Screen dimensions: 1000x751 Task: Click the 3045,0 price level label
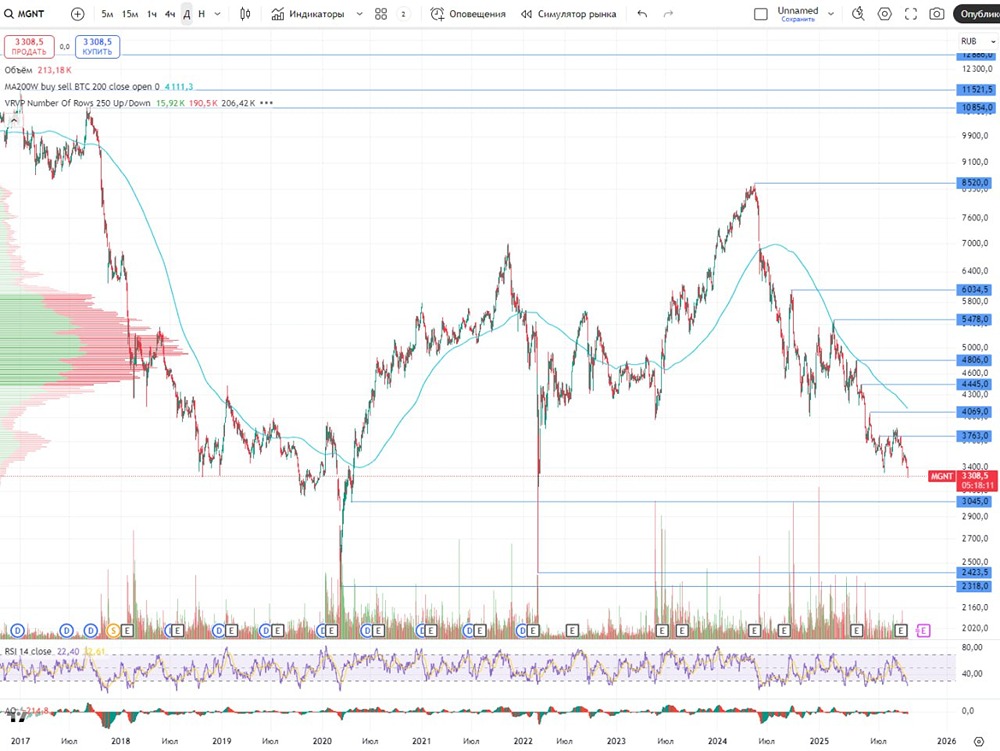(975, 501)
